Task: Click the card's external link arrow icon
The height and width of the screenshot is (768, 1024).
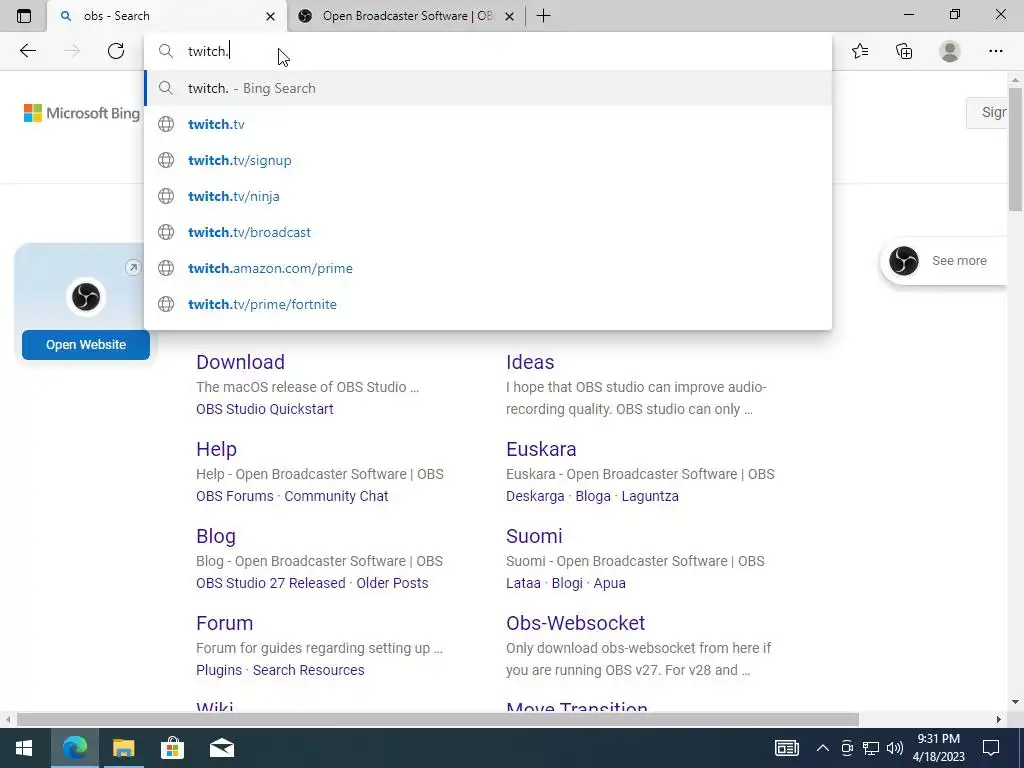Action: point(133,267)
